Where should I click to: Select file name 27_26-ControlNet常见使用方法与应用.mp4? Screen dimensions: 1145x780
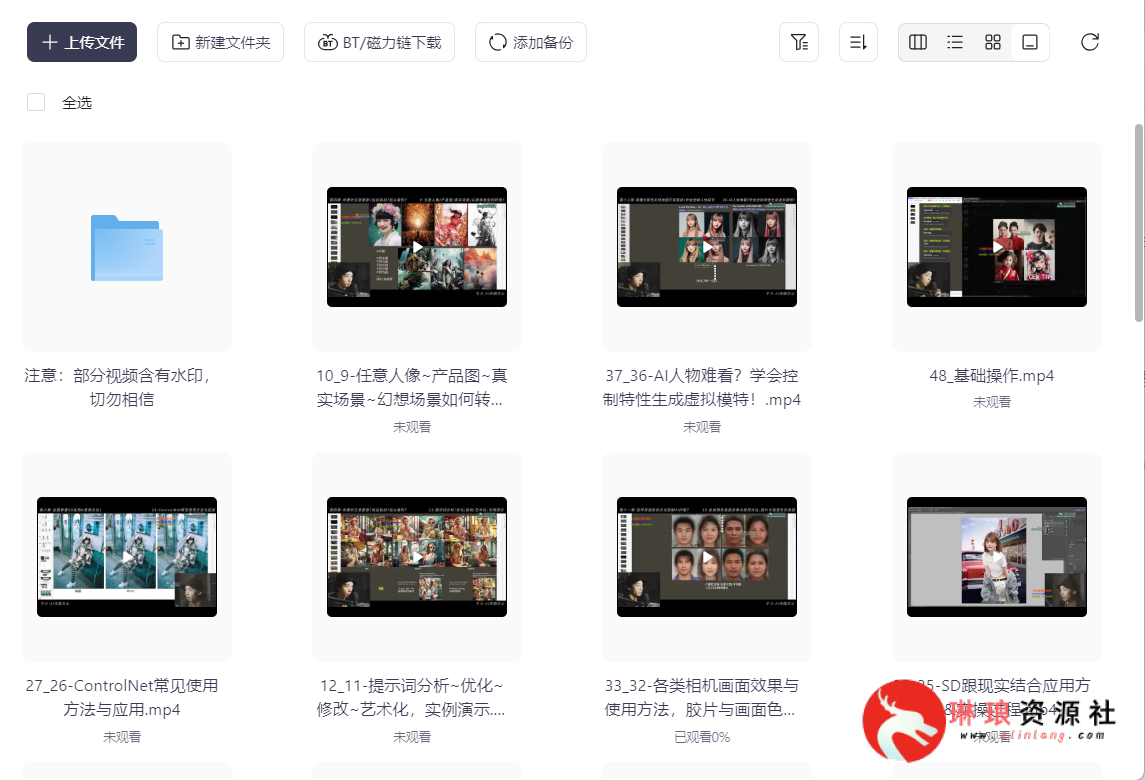pos(122,697)
